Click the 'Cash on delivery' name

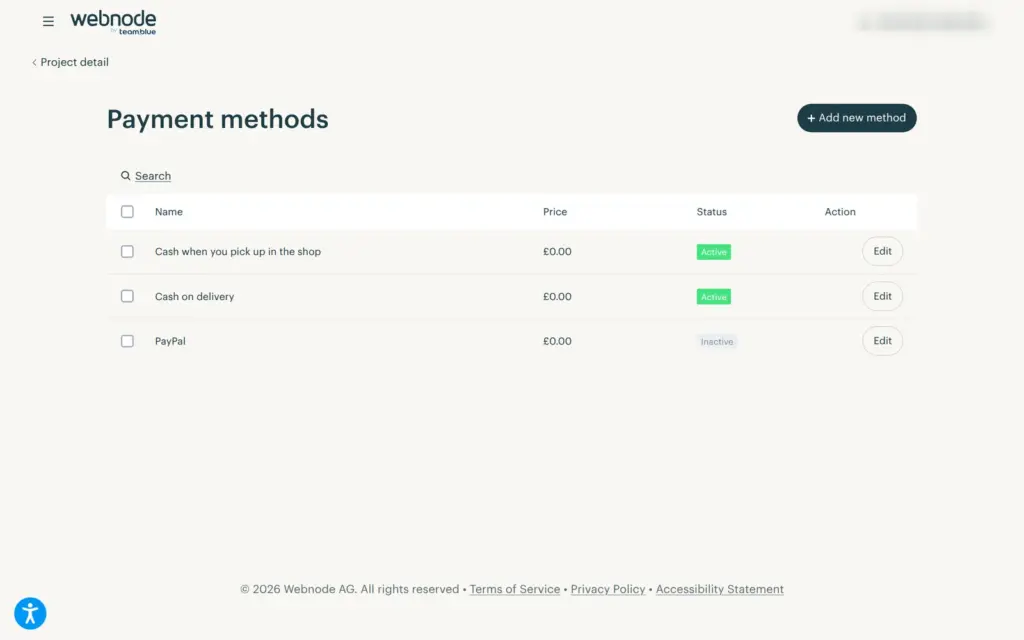(194, 296)
